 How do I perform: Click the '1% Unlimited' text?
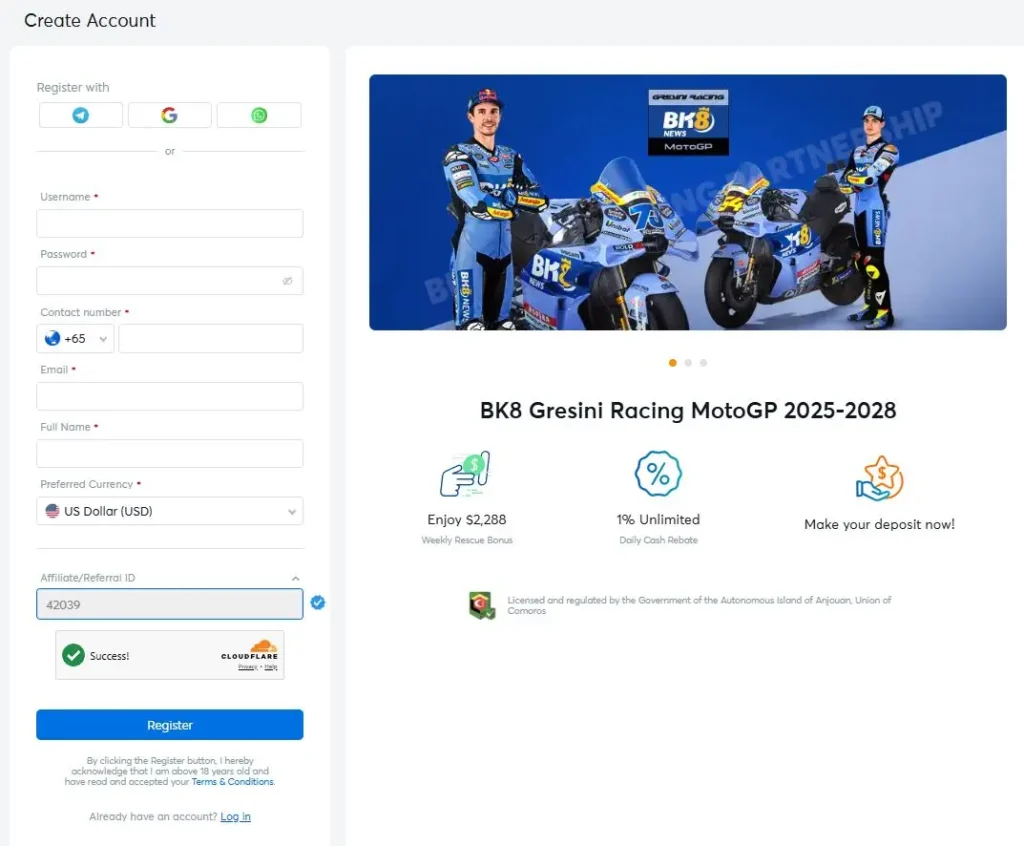pos(658,519)
